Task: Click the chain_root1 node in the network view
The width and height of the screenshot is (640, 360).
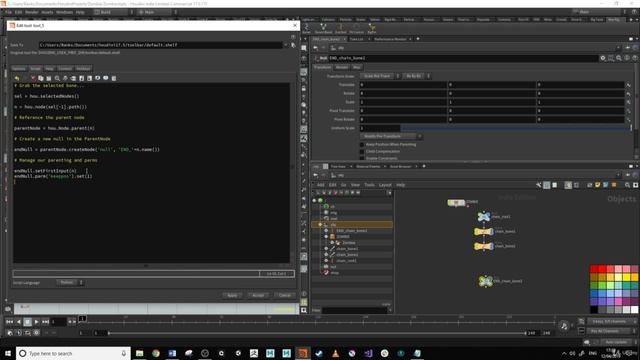Action: coord(484,216)
